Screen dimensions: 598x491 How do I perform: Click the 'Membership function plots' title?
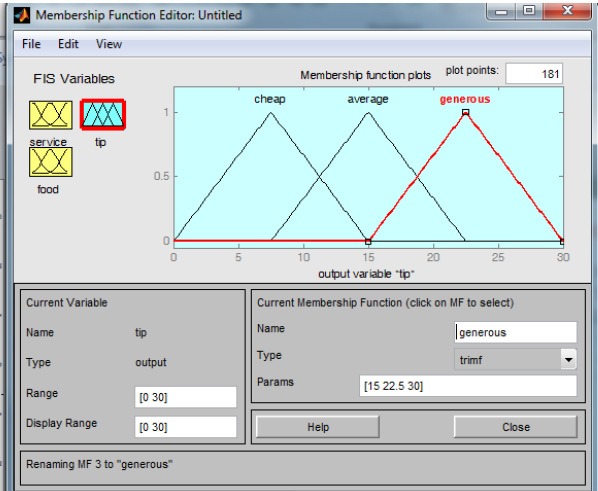pyautogui.click(x=365, y=75)
